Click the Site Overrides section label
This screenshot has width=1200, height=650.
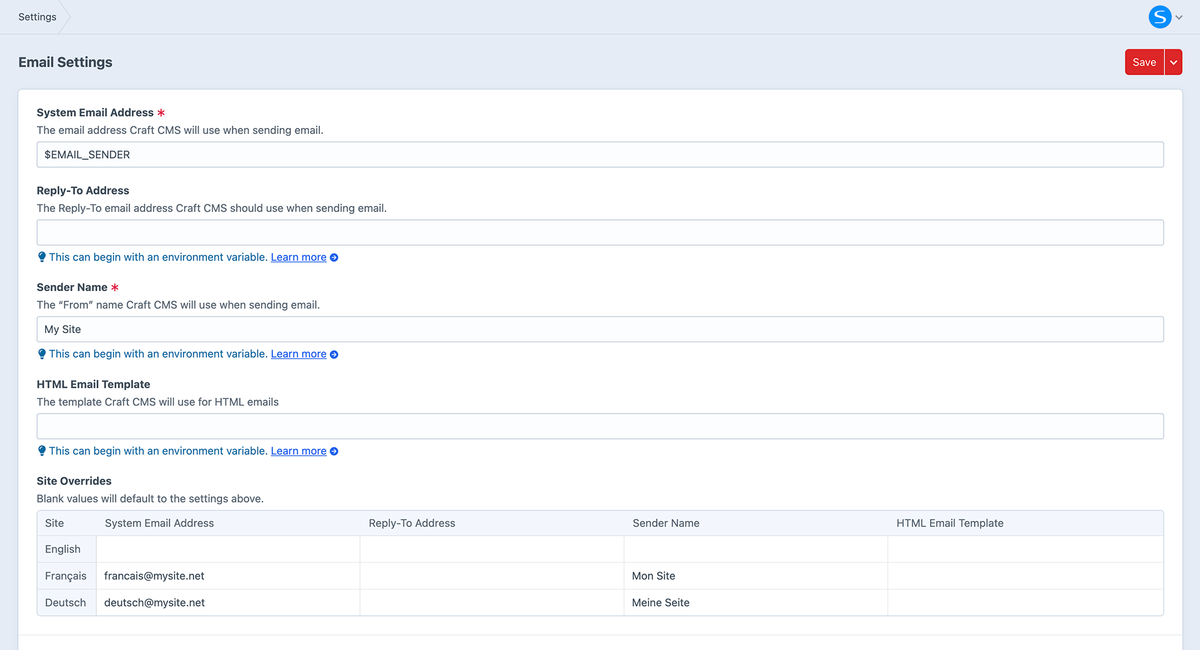click(74, 481)
